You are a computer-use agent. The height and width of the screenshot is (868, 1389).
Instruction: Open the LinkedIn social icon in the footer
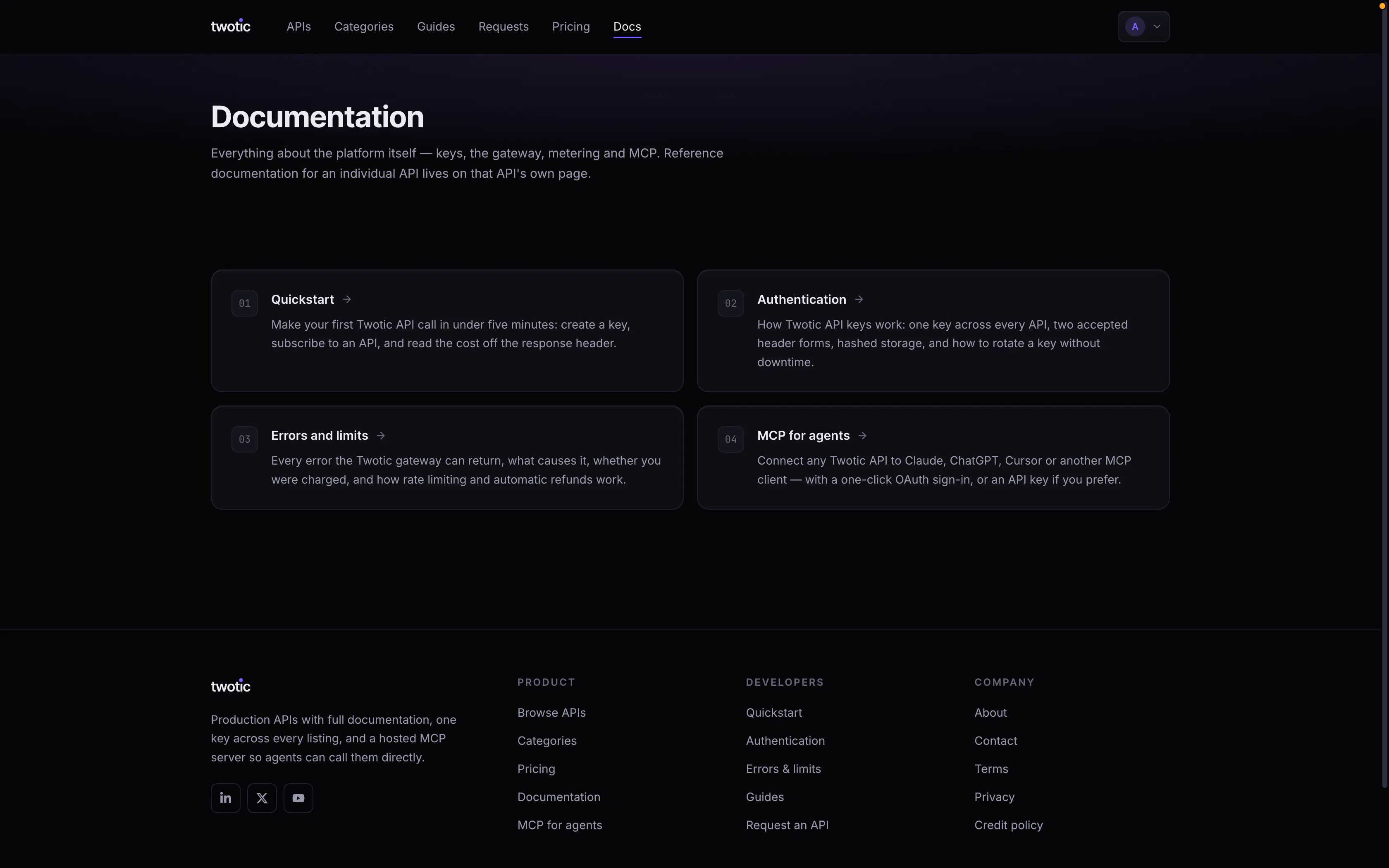(x=226, y=798)
